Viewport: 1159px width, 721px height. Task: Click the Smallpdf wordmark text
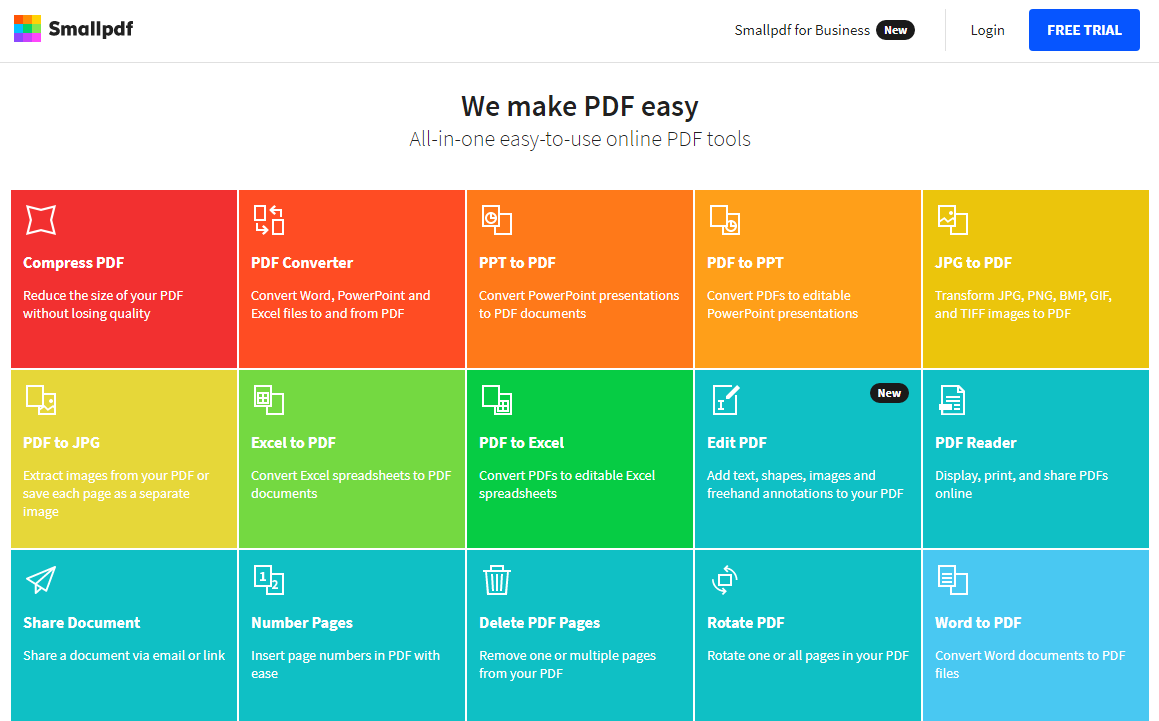coord(91,29)
